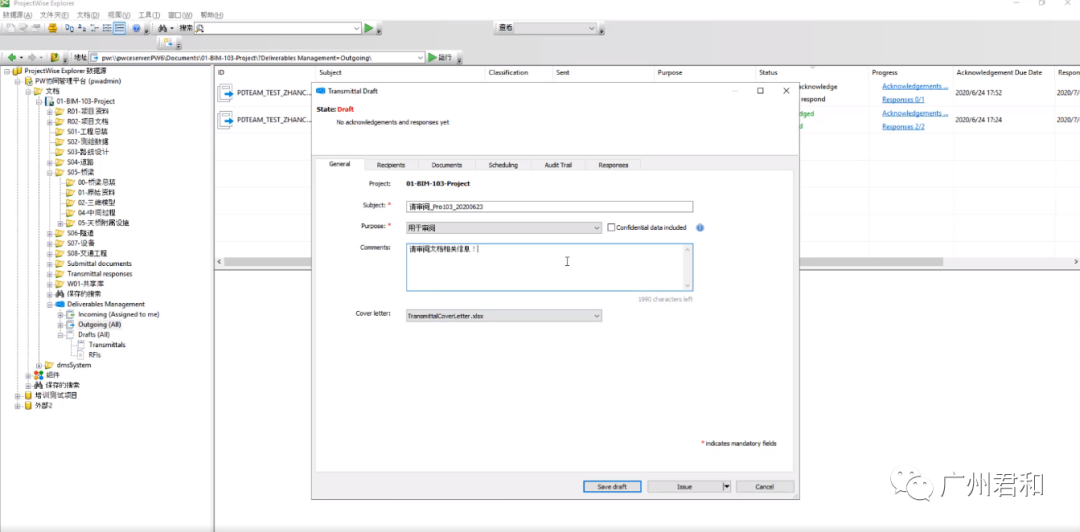
Task: Select the details list view toolbar icon
Action: [120, 28]
